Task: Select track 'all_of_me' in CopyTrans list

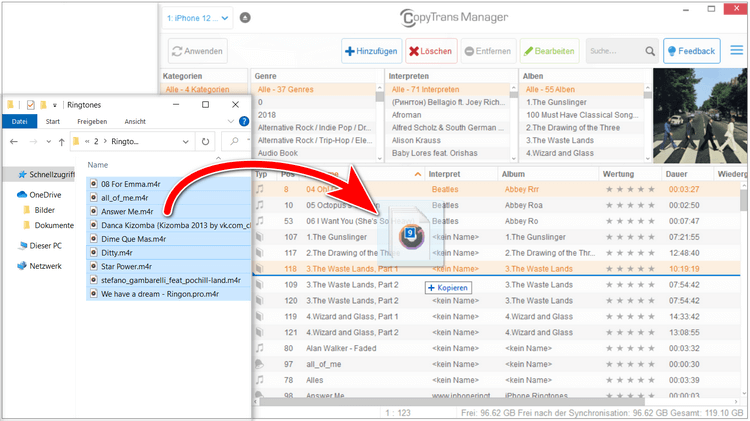Action: (324, 364)
